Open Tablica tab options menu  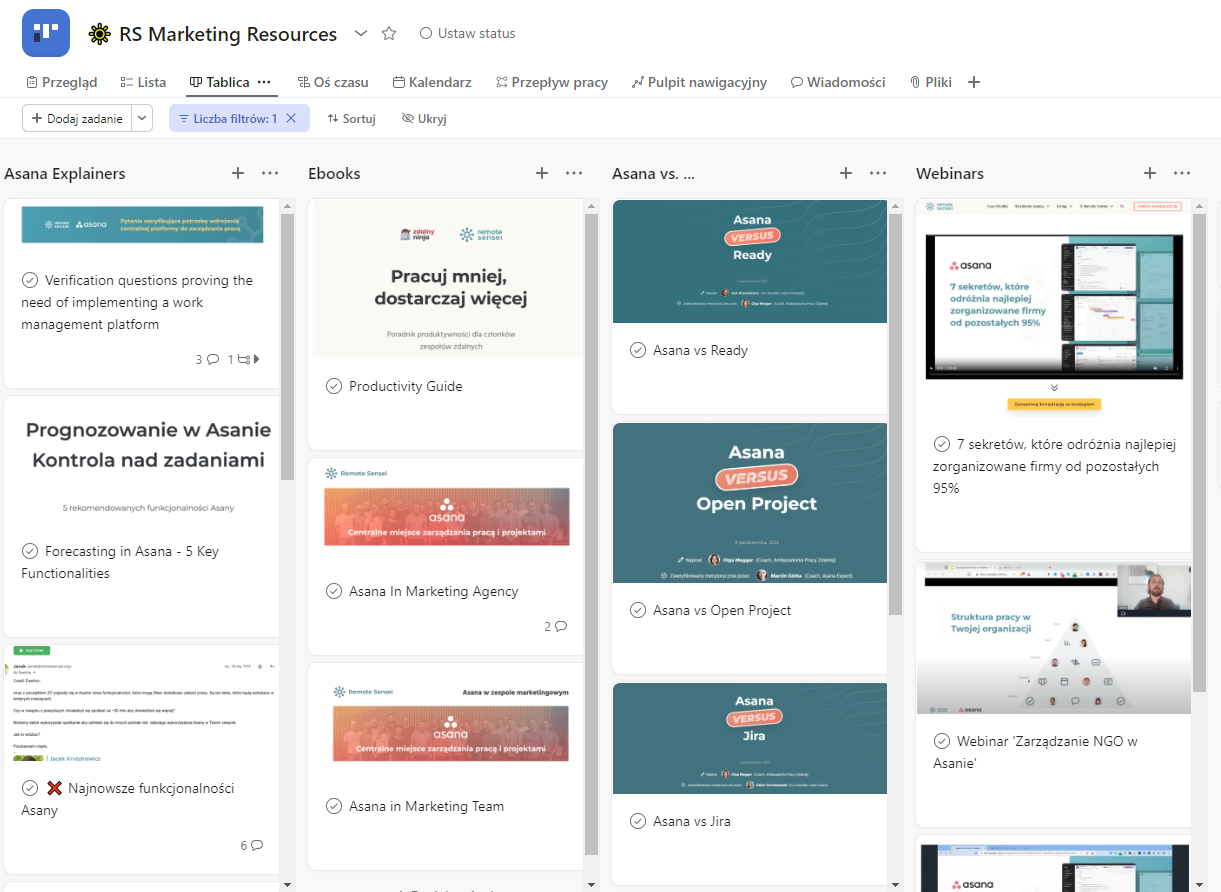(264, 82)
